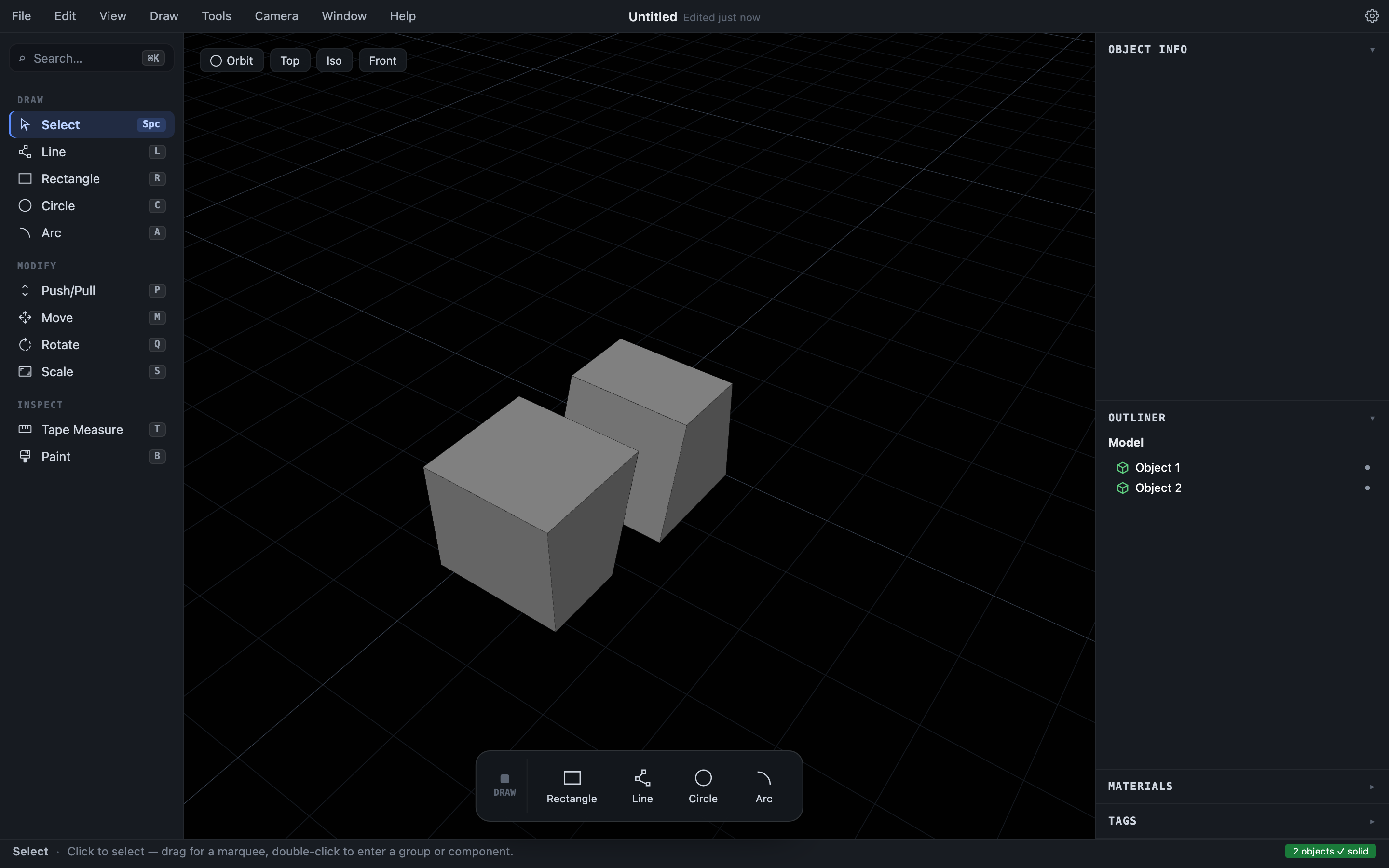The image size is (1389, 868).
Task: Click the Move tool icon
Action: tap(25, 317)
